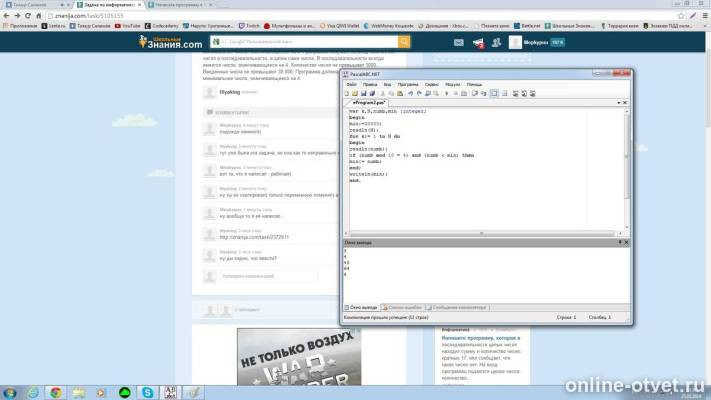Image resolution: width=711 pixels, height=400 pixels.
Task: Close the Окно вывода output panel
Action: point(626,243)
